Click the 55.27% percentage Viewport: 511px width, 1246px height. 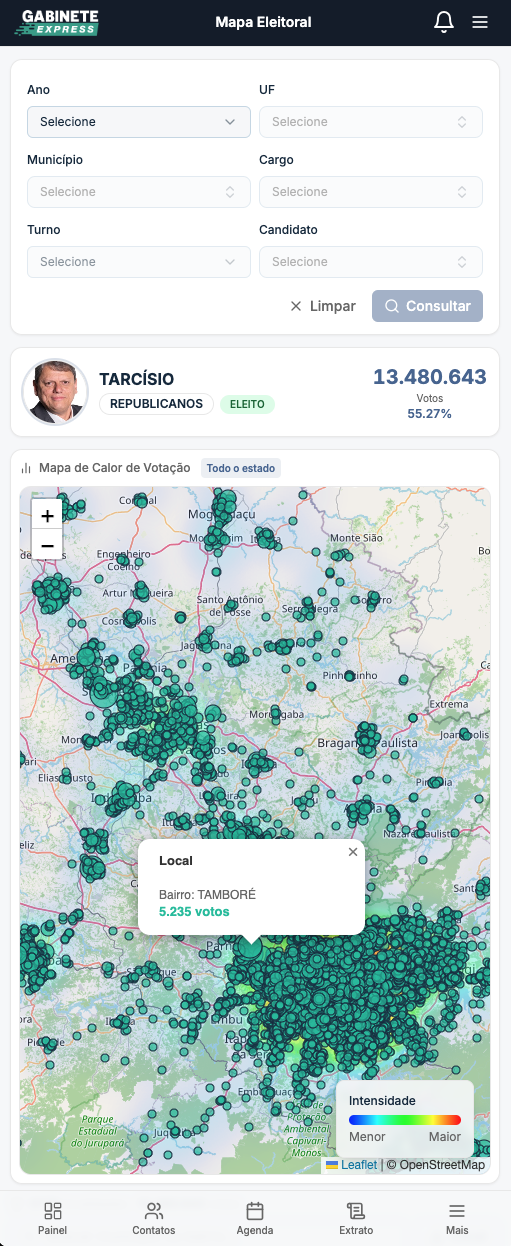point(430,413)
